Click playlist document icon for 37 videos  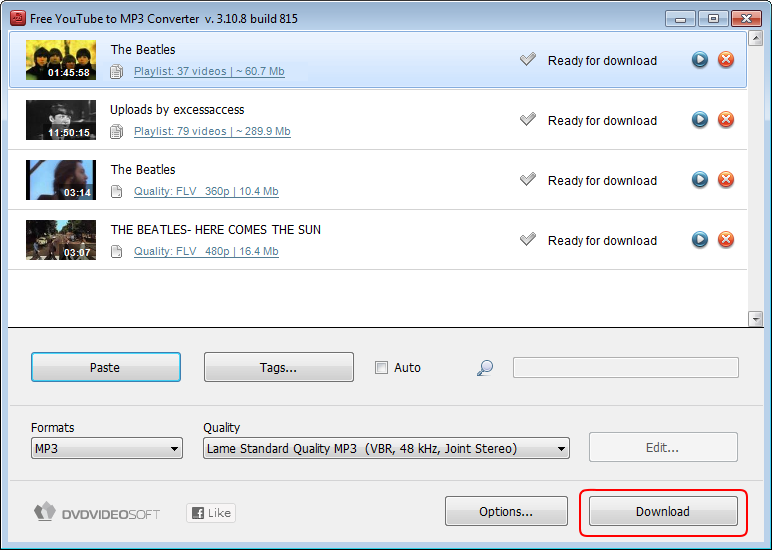(x=117, y=72)
